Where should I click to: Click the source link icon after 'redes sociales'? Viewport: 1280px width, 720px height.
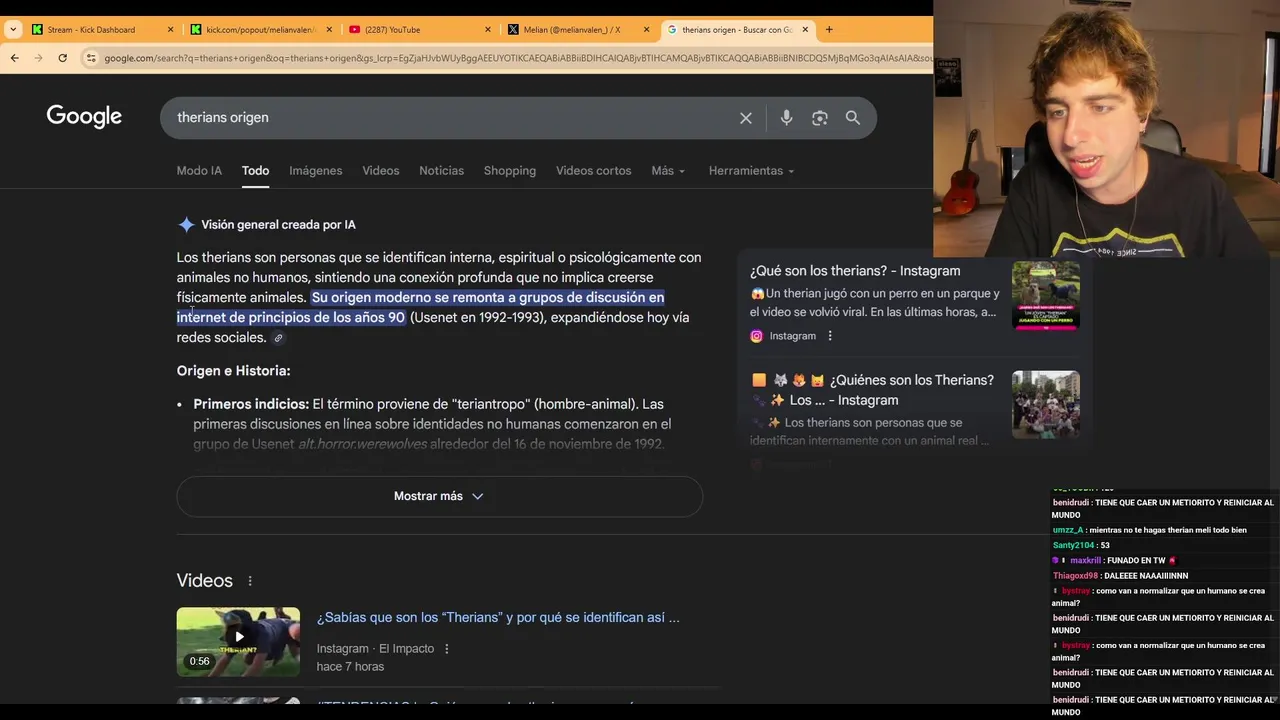pos(279,338)
